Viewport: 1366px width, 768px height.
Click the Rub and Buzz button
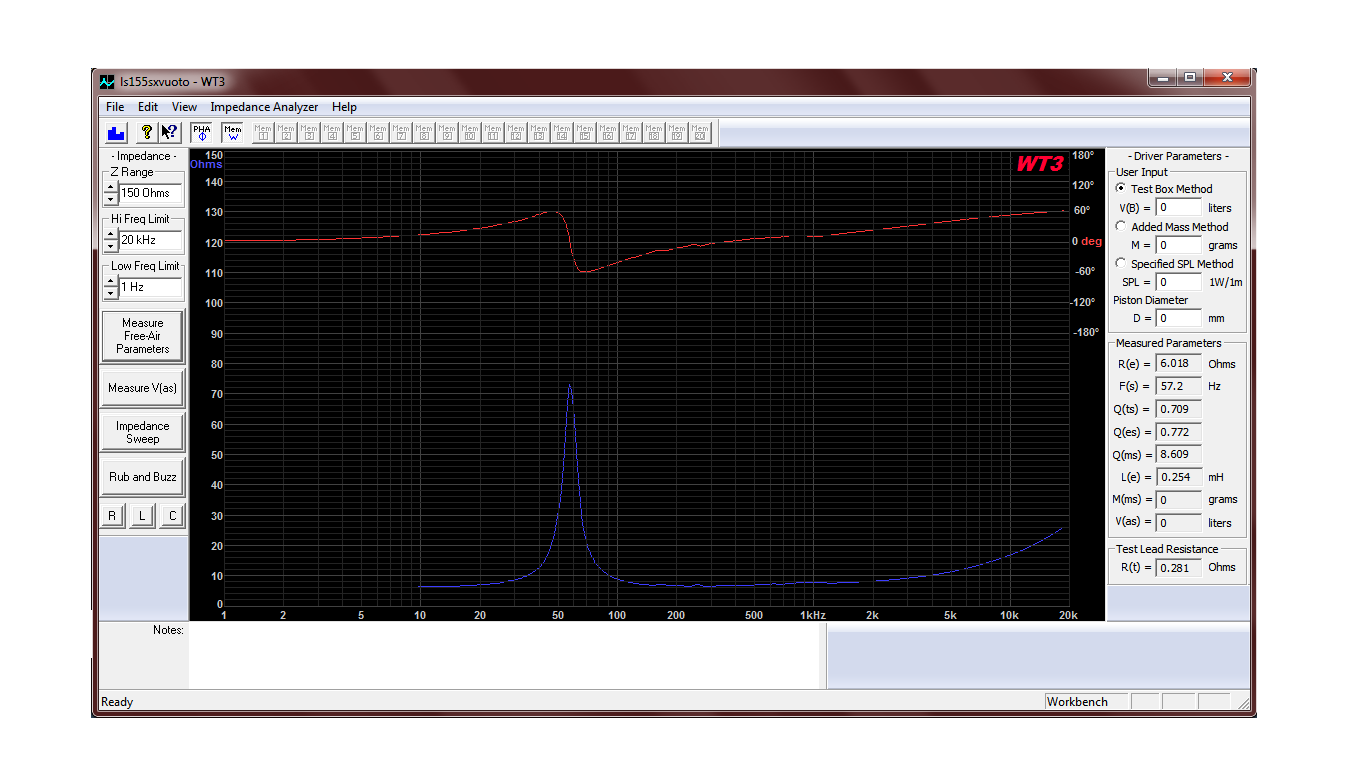[143, 477]
